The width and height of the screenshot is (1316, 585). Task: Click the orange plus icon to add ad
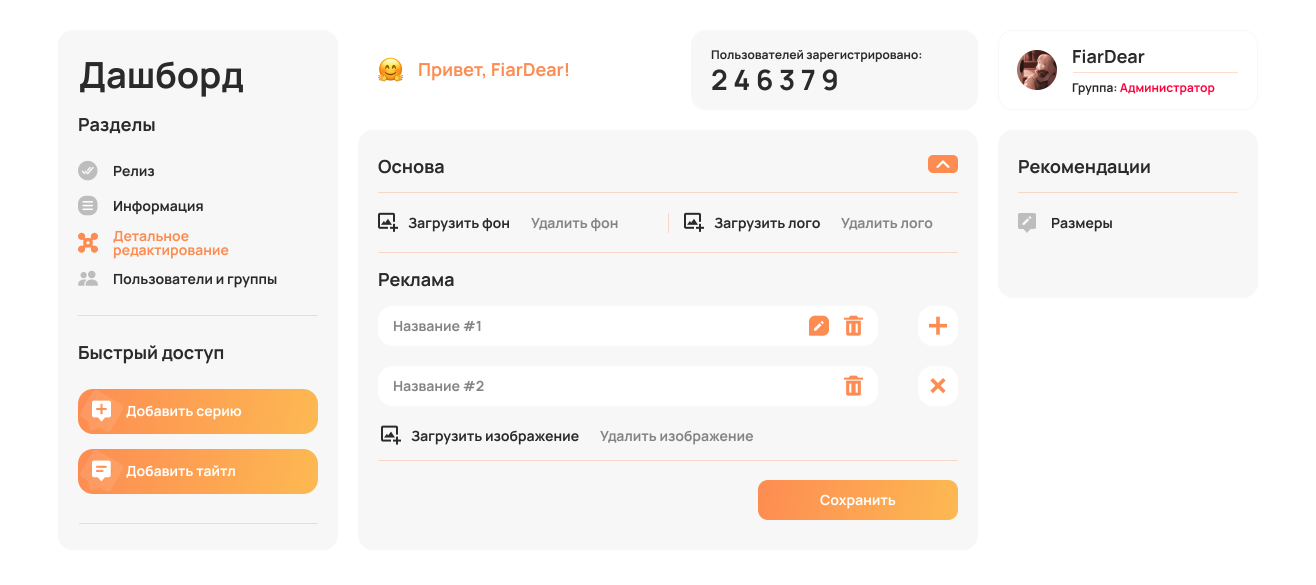(x=938, y=326)
